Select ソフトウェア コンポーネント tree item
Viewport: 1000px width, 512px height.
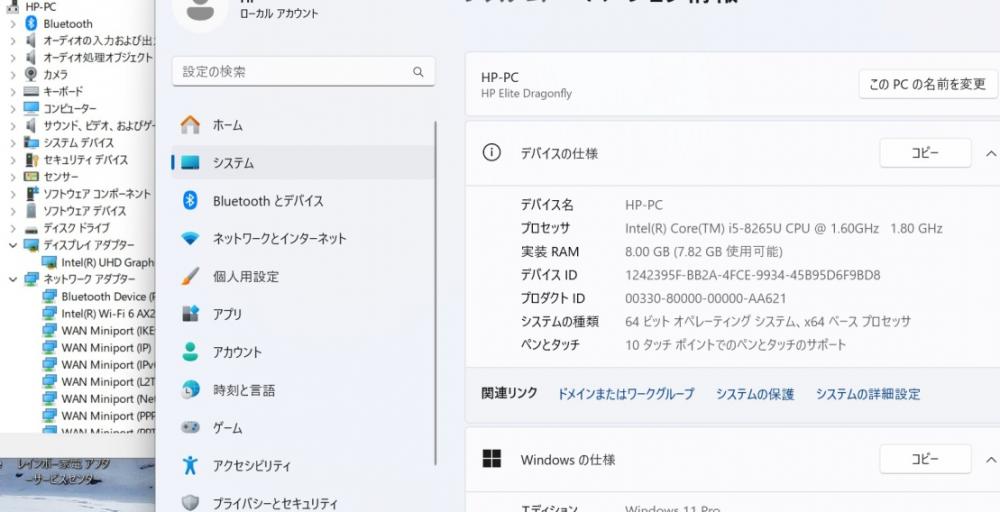pos(97,194)
